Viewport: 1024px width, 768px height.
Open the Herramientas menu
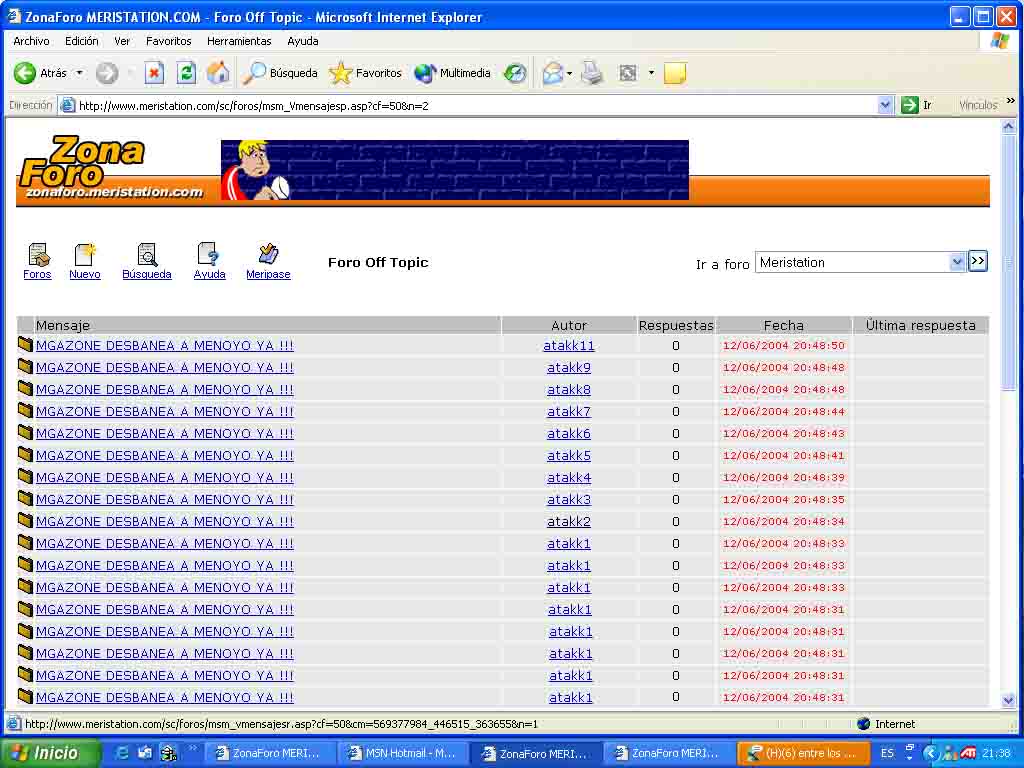pos(239,41)
